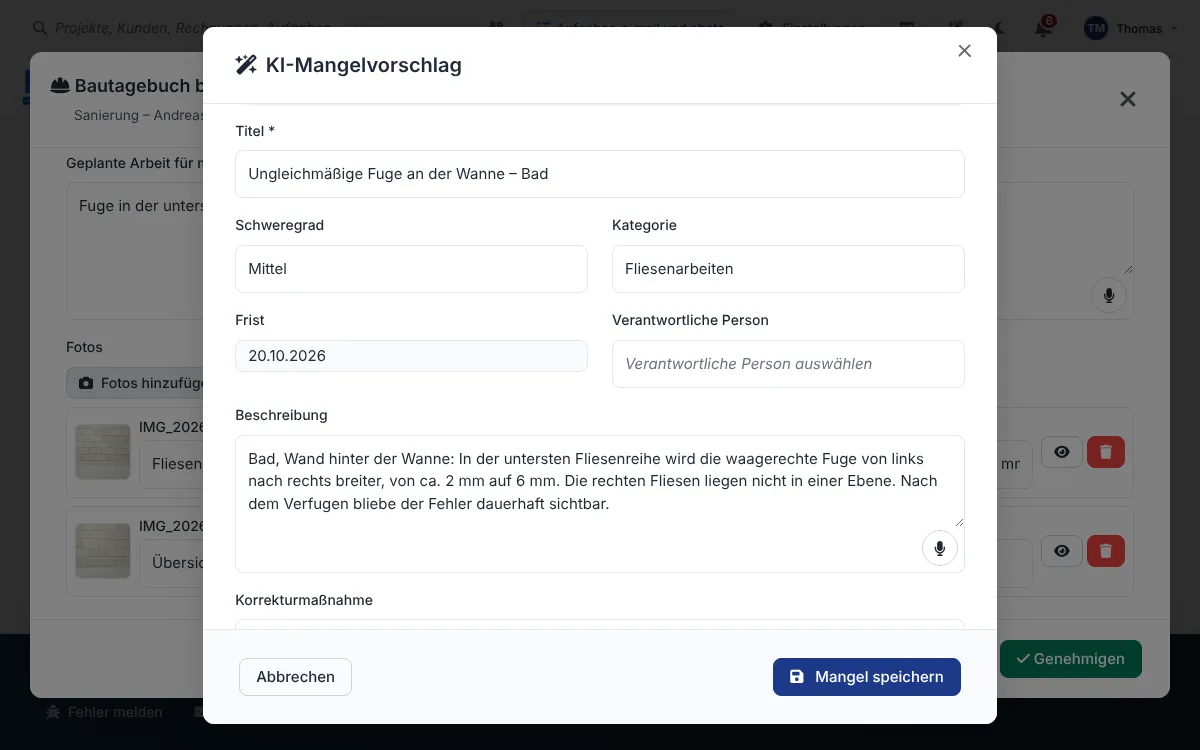Open the thumbnail next to the Übersic caption
1200x750 pixels.
click(103, 551)
